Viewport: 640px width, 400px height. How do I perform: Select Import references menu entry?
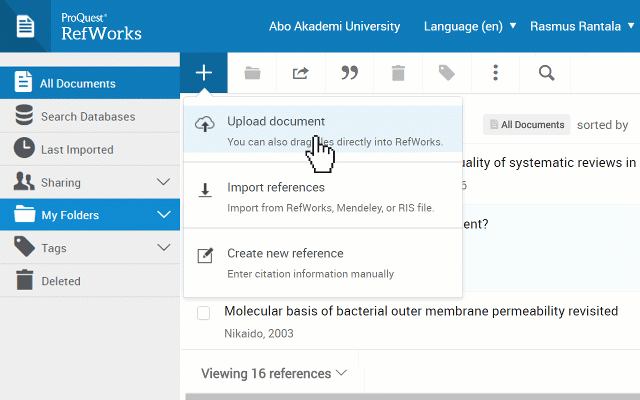point(323,196)
